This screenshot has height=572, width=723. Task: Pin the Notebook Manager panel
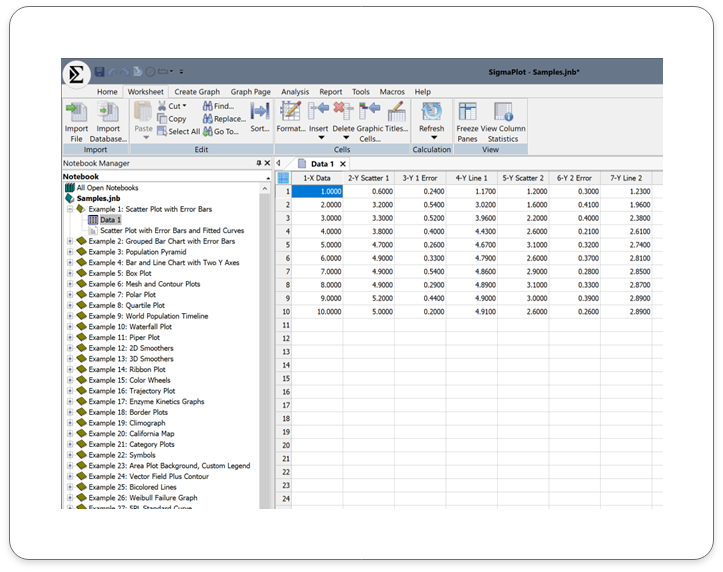pyautogui.click(x=258, y=163)
